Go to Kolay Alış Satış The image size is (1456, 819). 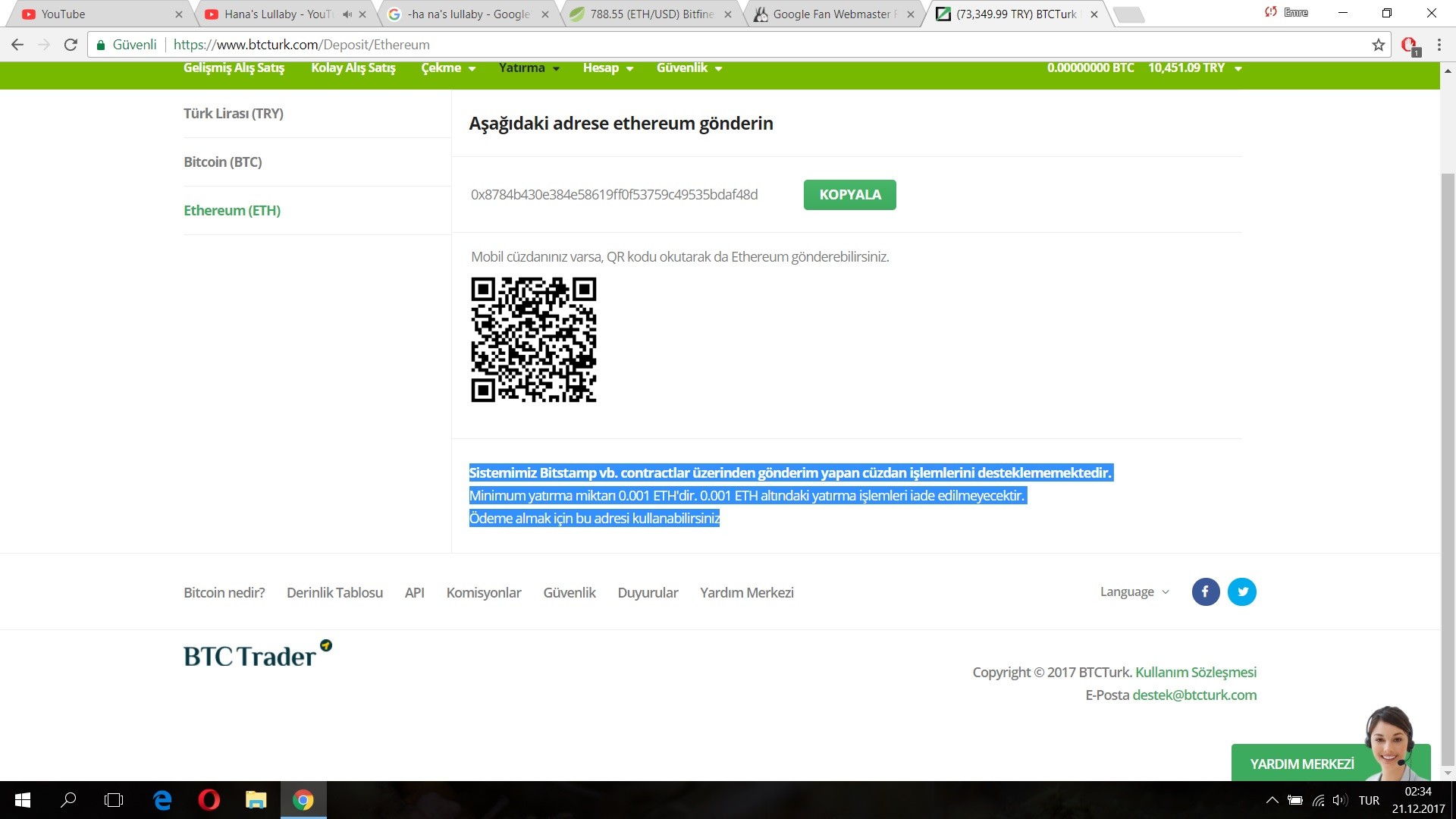pyautogui.click(x=353, y=67)
